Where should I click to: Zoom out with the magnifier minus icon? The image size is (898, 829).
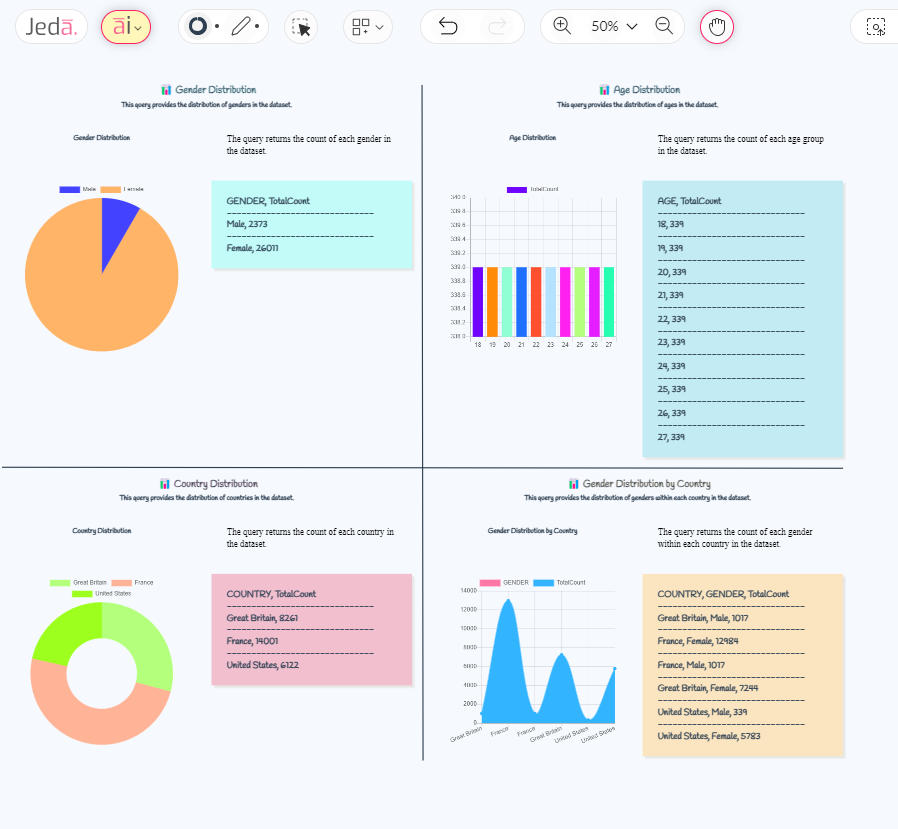[x=664, y=27]
